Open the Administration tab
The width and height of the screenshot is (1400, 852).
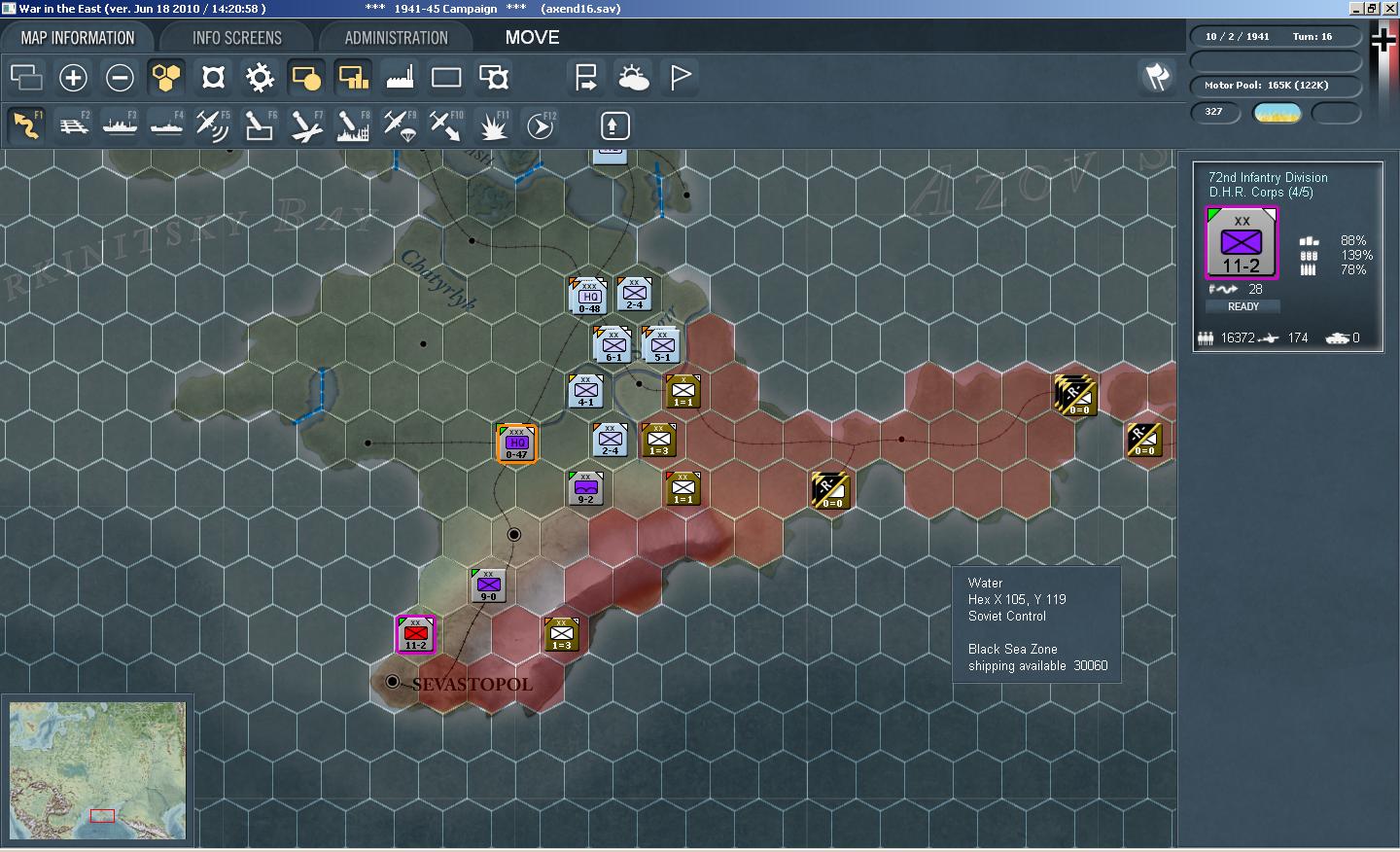(x=396, y=38)
